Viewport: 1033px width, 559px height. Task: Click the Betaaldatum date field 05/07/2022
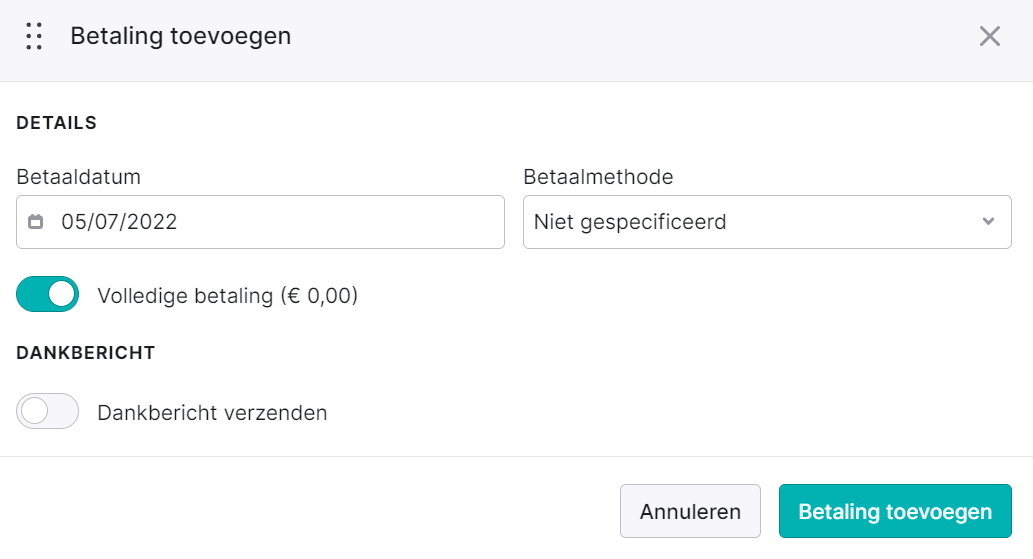coord(260,222)
